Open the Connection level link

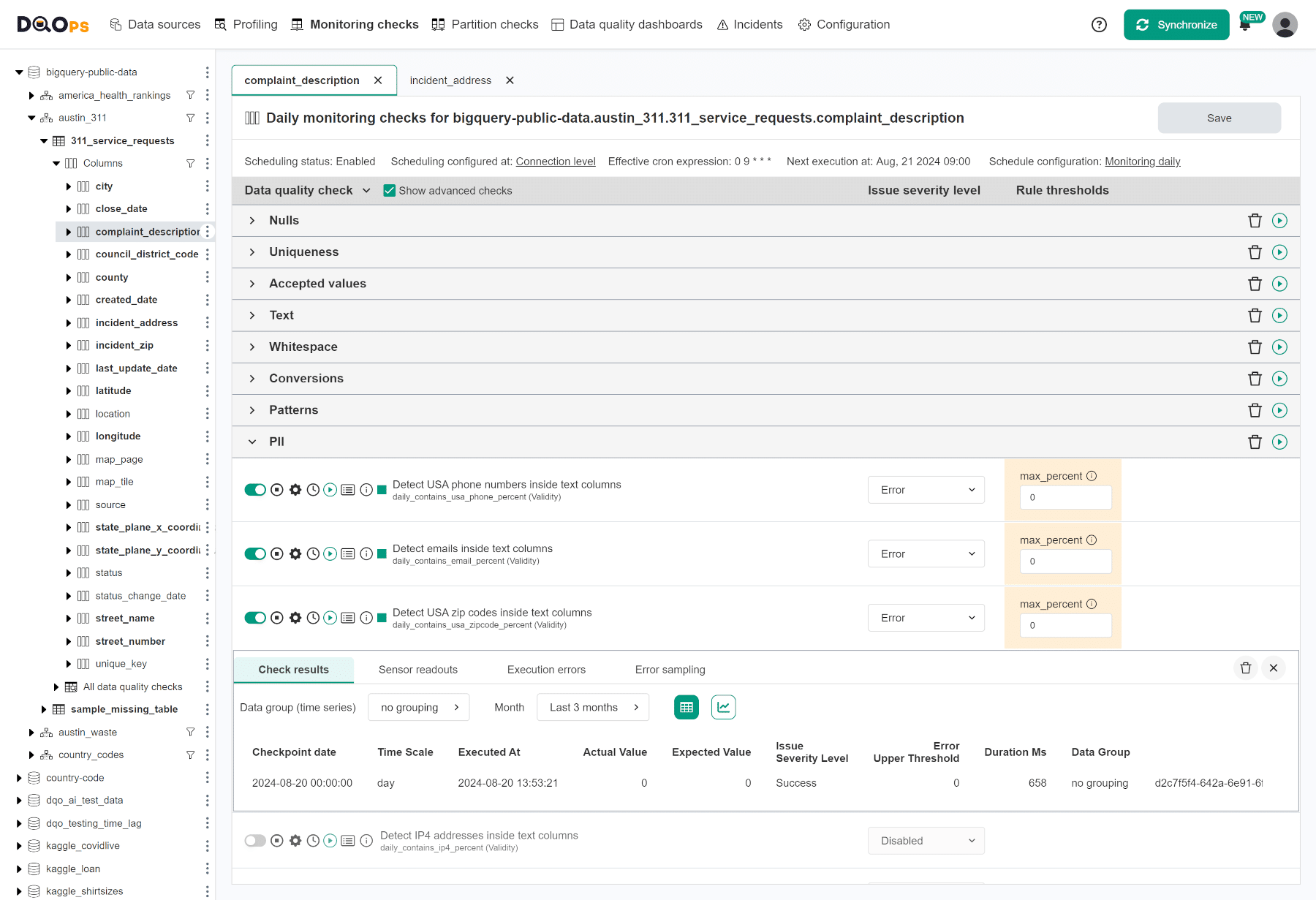[556, 162]
